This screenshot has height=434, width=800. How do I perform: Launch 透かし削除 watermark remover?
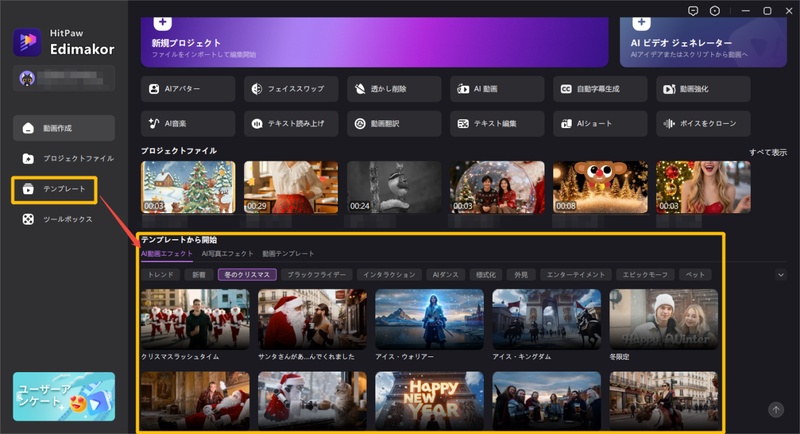pyautogui.click(x=394, y=89)
